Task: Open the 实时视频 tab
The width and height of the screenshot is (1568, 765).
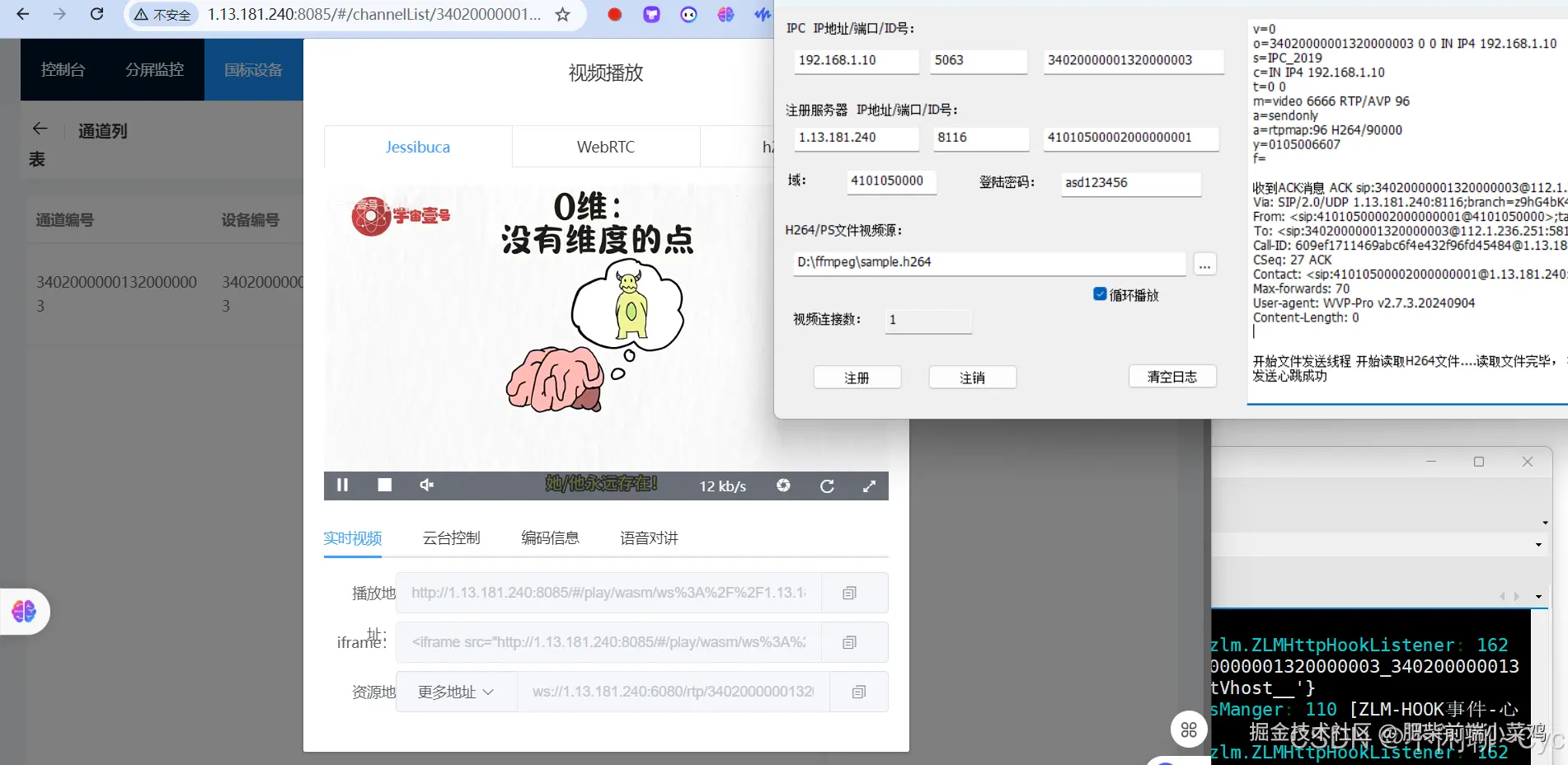Action: (x=353, y=538)
